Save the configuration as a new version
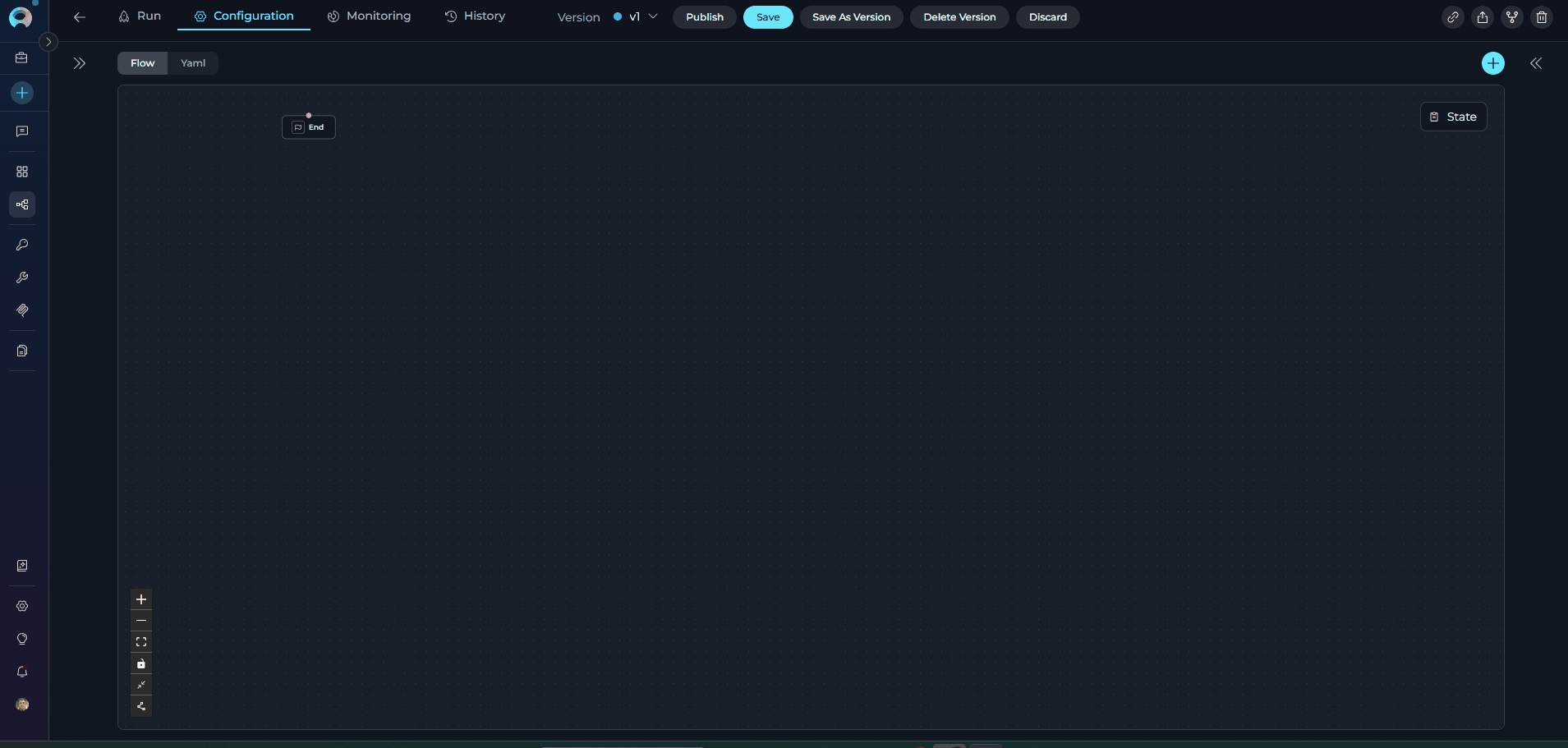 [851, 16]
